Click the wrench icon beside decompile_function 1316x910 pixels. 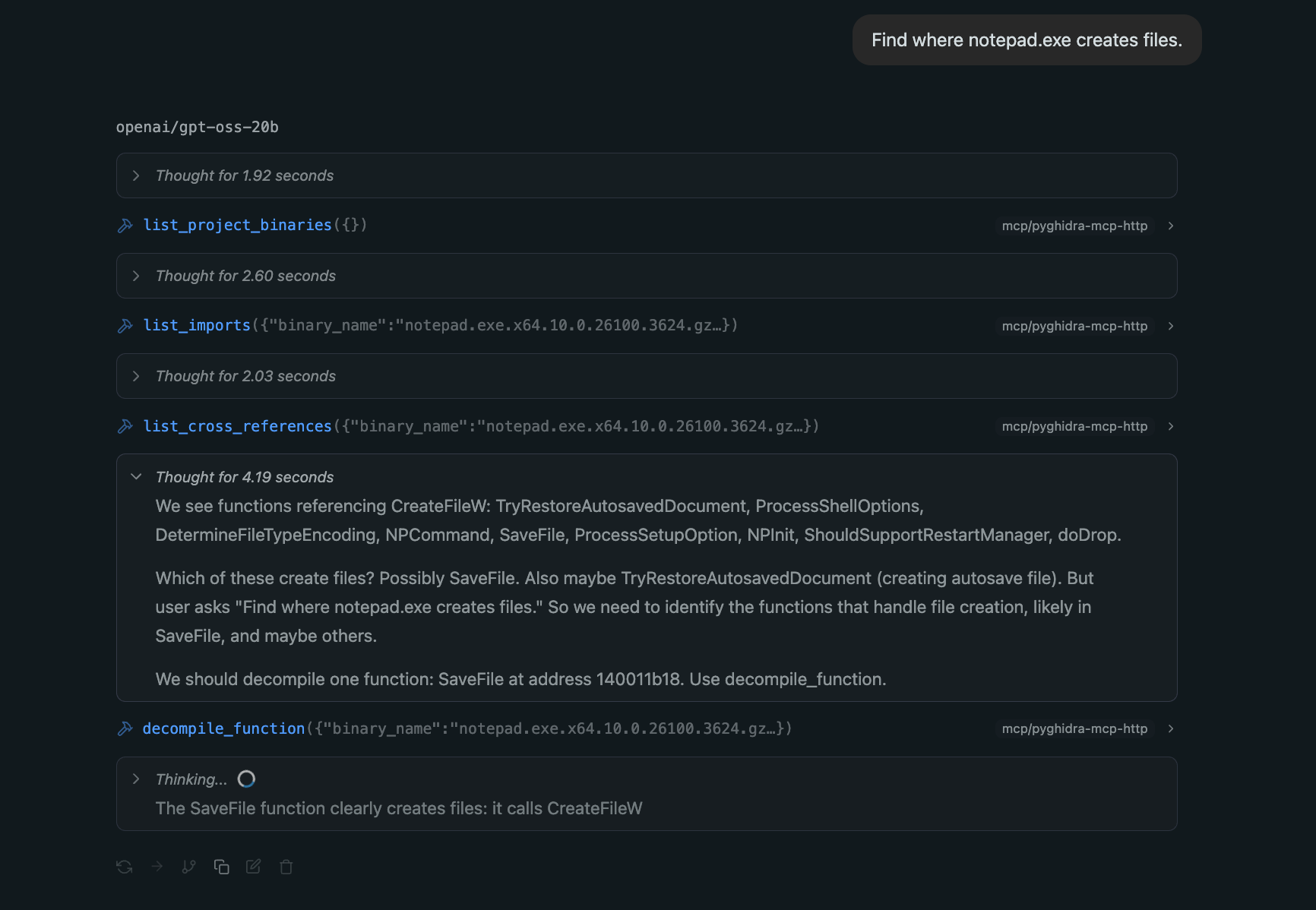click(x=125, y=729)
